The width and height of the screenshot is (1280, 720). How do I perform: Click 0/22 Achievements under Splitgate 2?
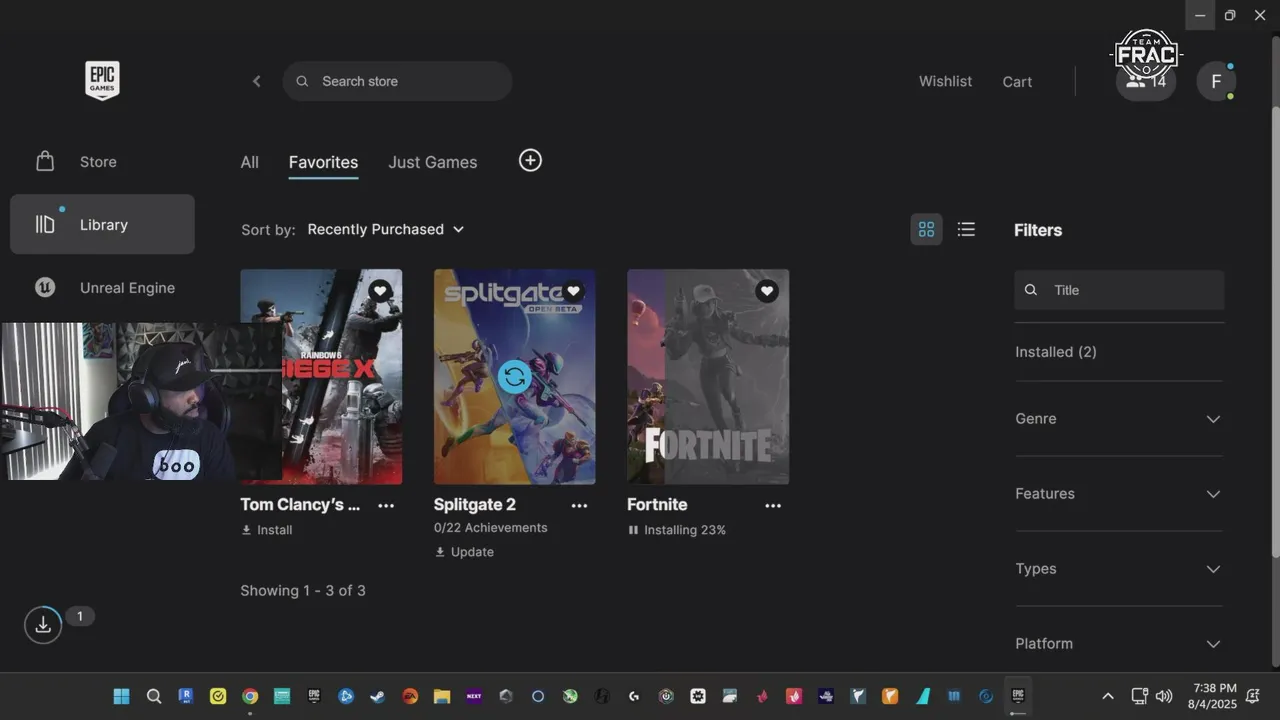point(491,528)
